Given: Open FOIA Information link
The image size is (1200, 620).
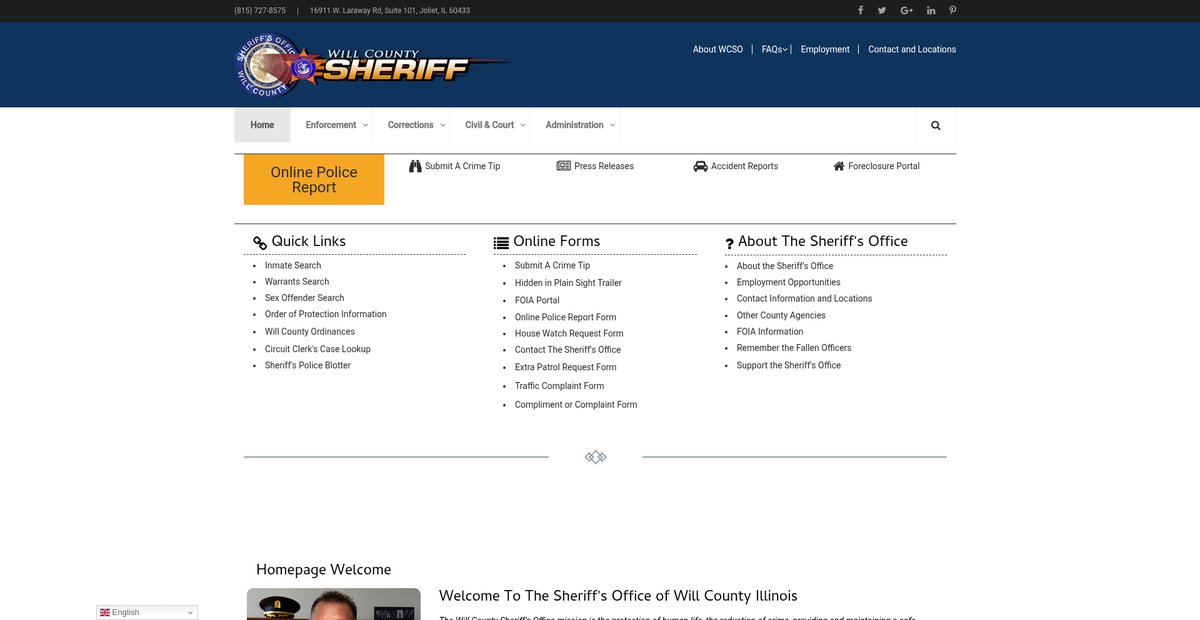Looking at the screenshot, I should point(770,332).
